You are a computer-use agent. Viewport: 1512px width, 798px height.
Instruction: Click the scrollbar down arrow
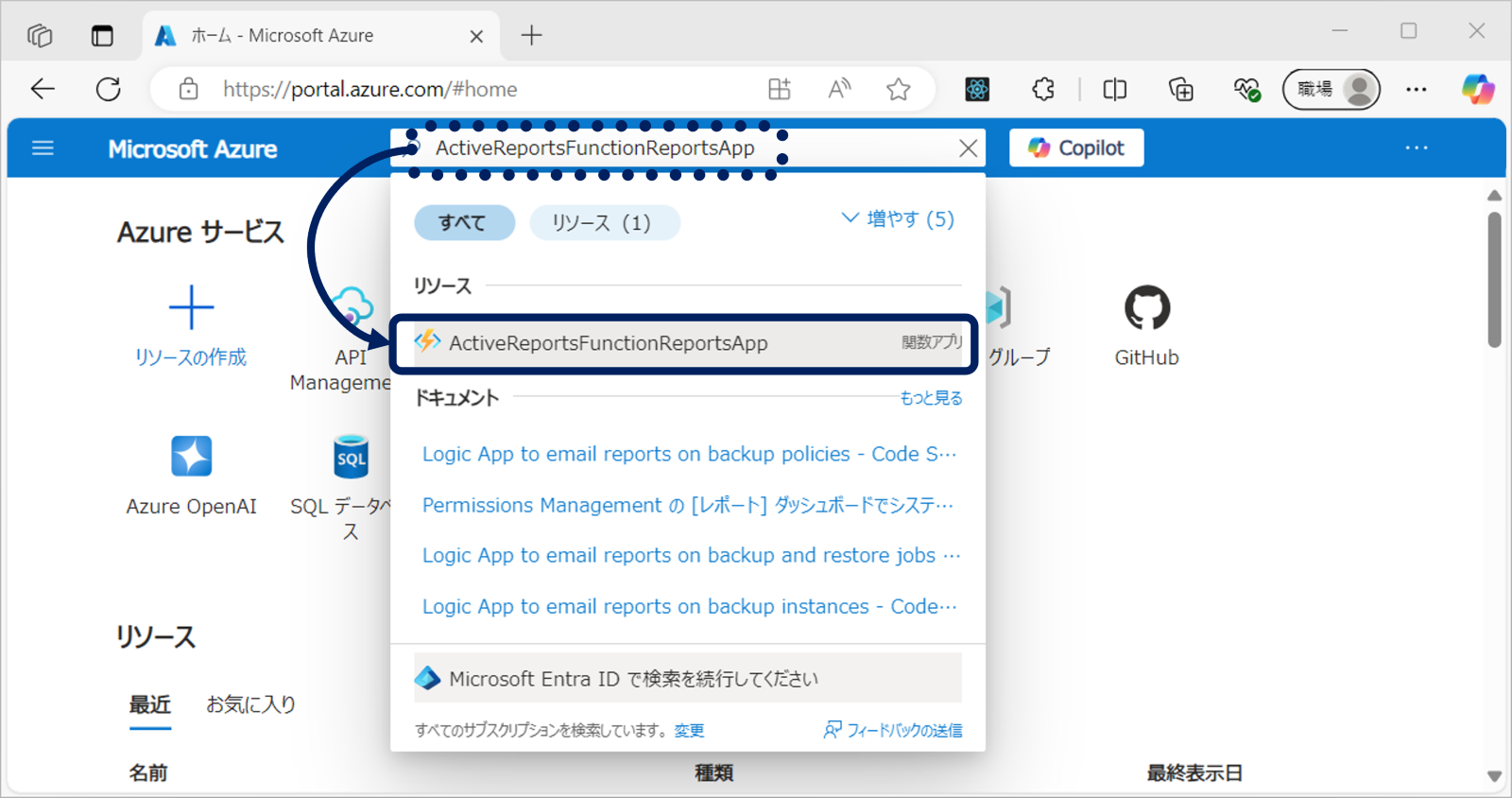click(x=1494, y=776)
